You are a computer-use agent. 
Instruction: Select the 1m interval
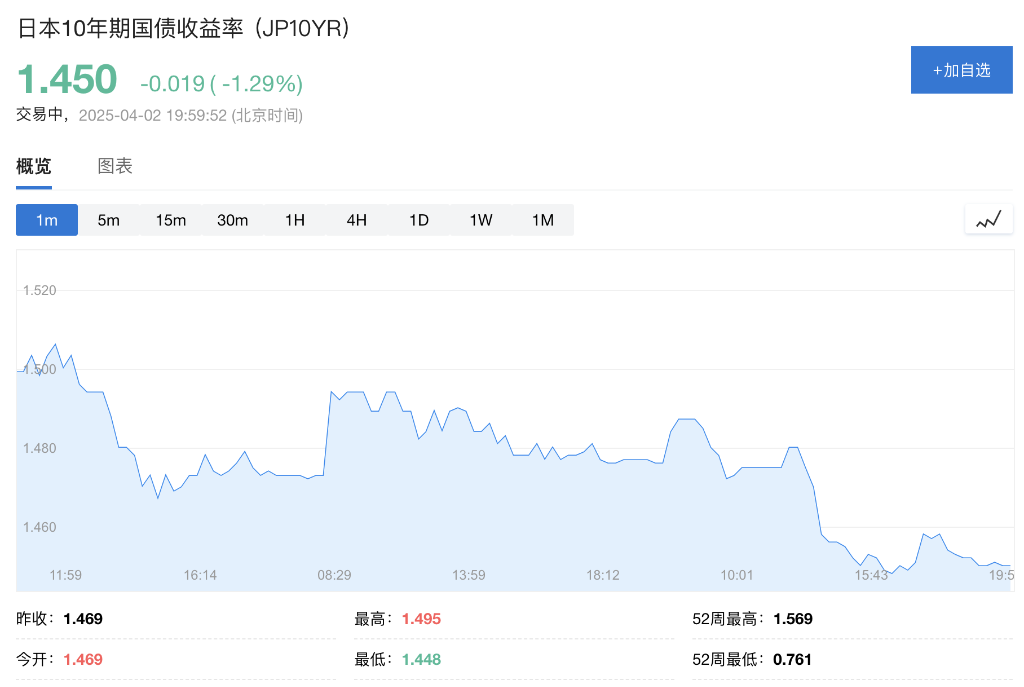[47, 220]
